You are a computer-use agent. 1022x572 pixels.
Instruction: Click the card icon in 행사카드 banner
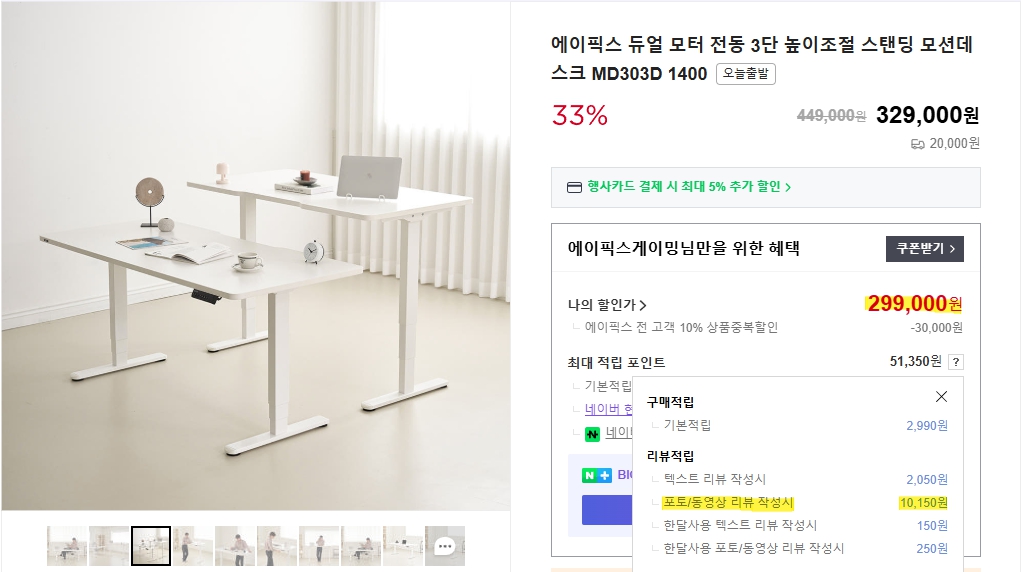574,187
